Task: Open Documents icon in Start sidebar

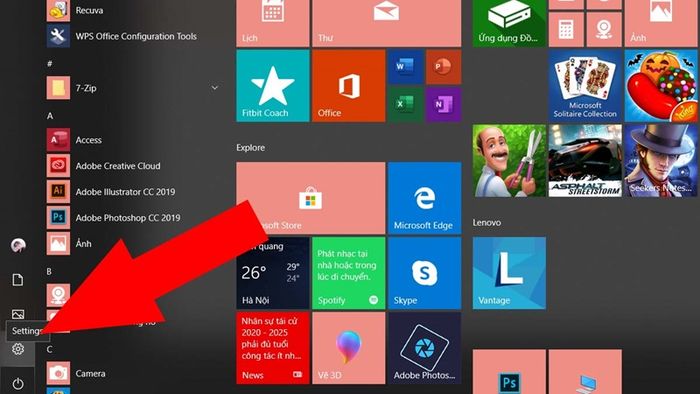Action: [x=18, y=280]
